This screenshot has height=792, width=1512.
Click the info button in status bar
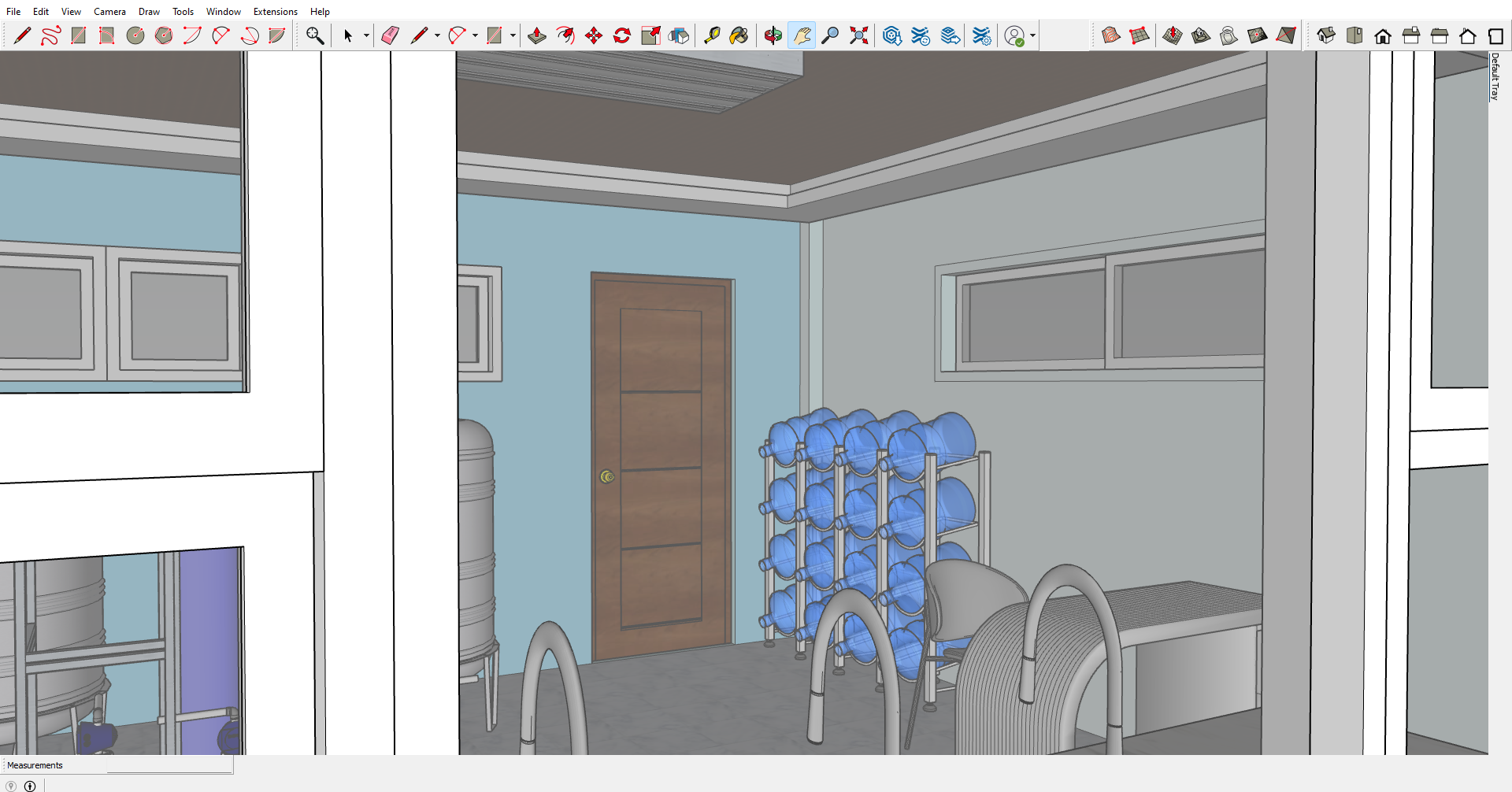(x=30, y=786)
